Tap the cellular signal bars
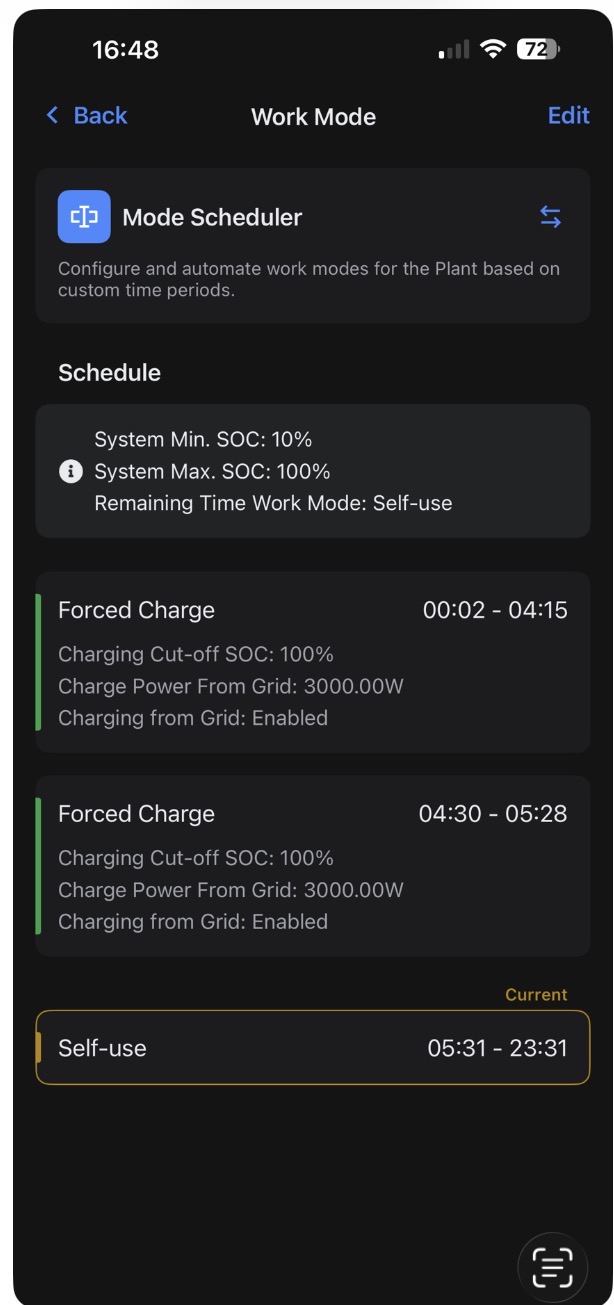This screenshot has height=1305, width=614. pos(453,51)
